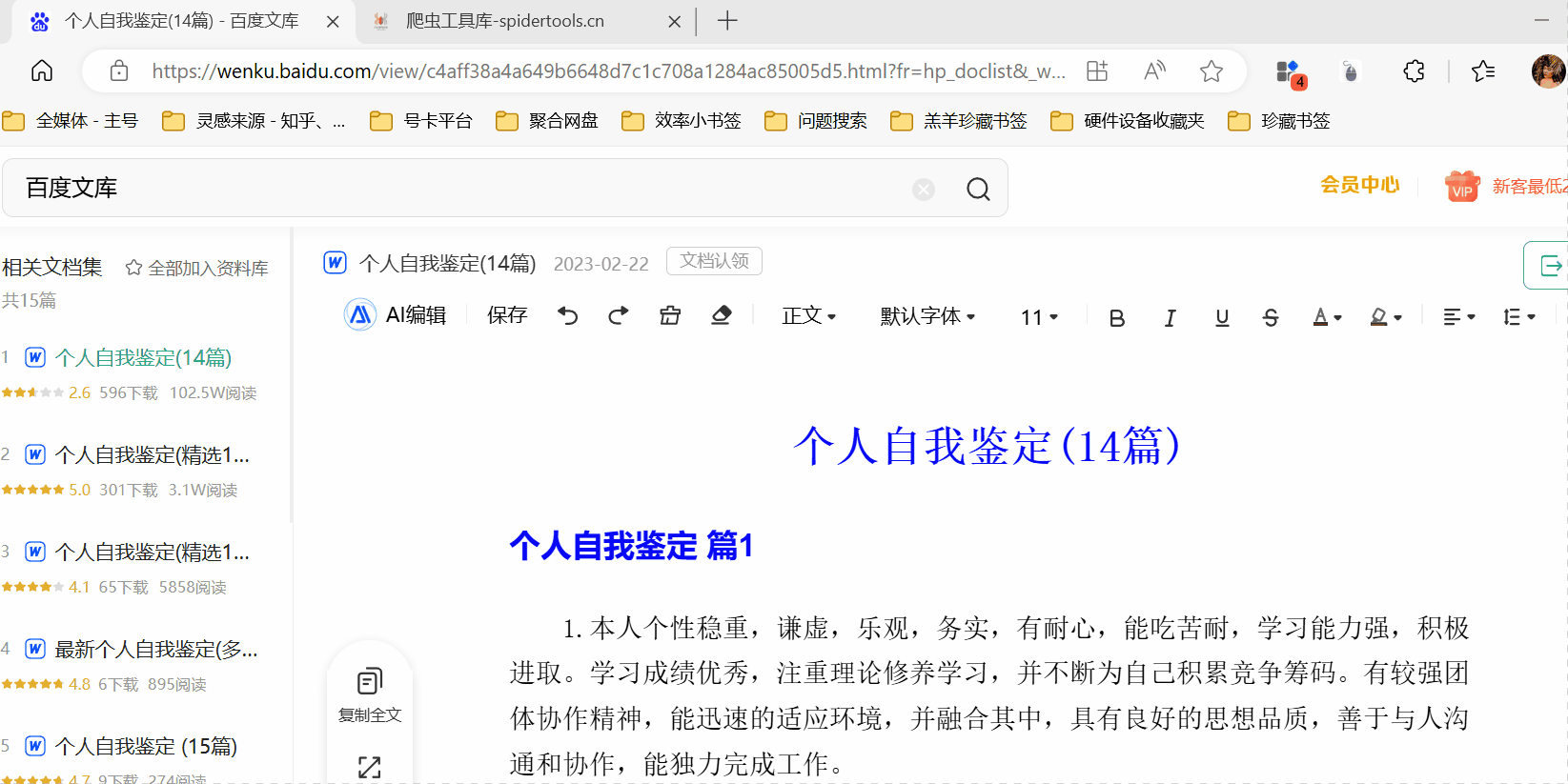
Task: Switch to the 个人自我鉴定(14篇) browser tab
Action: pos(181,21)
